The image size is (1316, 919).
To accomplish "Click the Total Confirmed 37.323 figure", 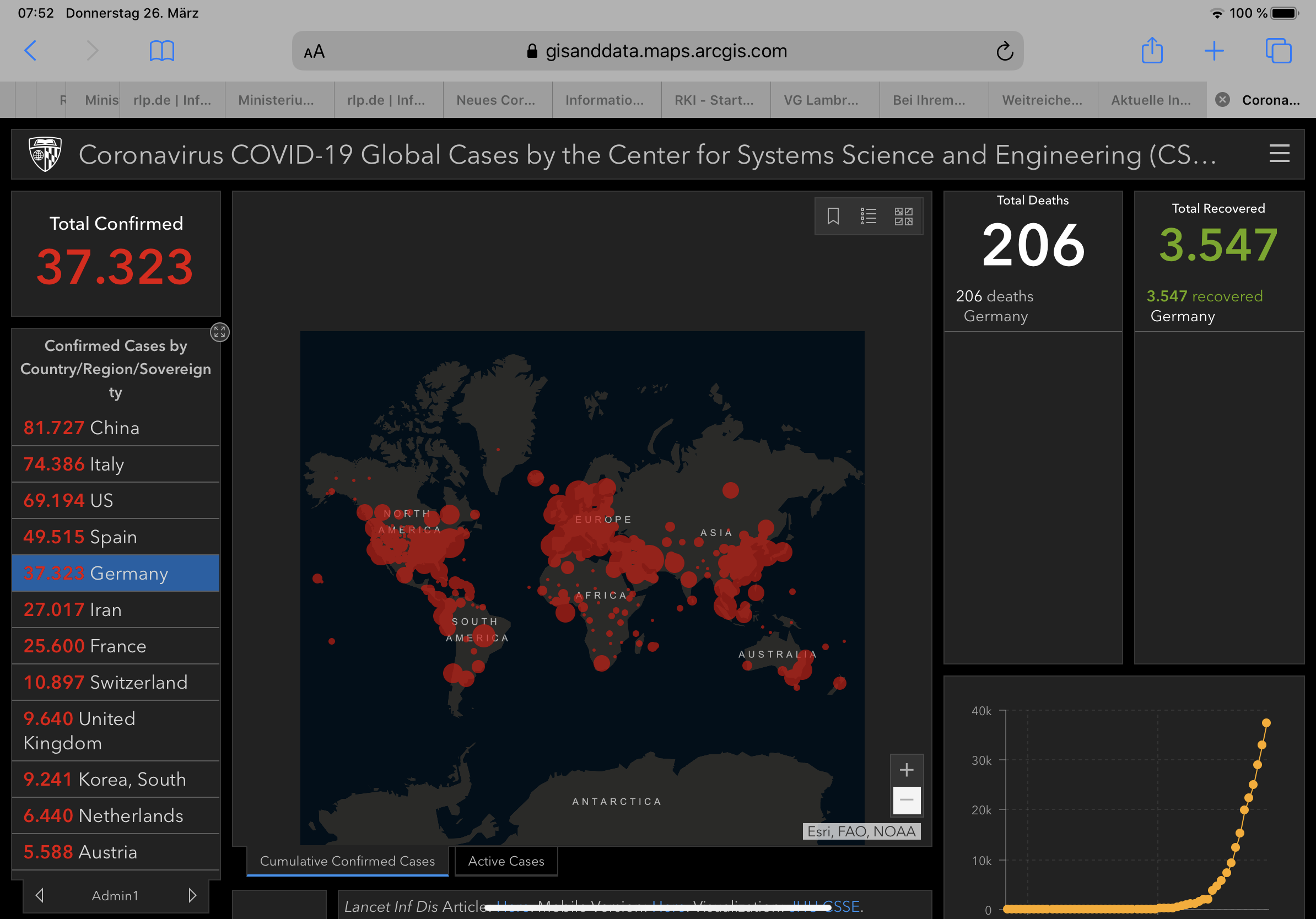I will [115, 267].
